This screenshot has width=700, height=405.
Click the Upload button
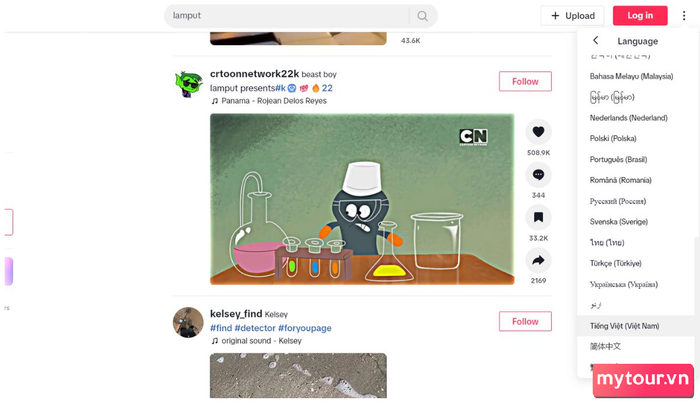pos(572,16)
